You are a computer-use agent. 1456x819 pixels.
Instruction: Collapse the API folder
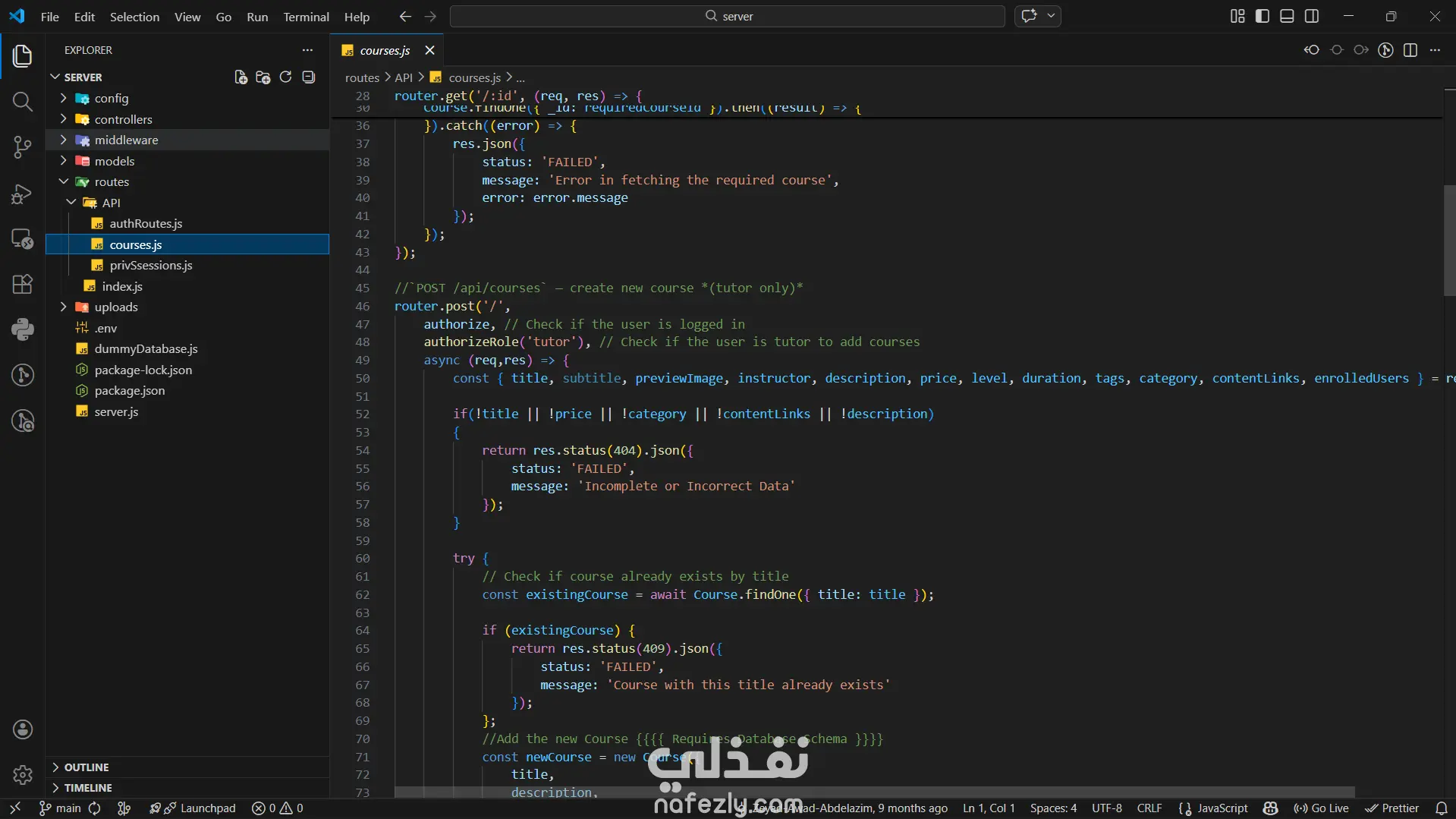pyautogui.click(x=187, y=203)
